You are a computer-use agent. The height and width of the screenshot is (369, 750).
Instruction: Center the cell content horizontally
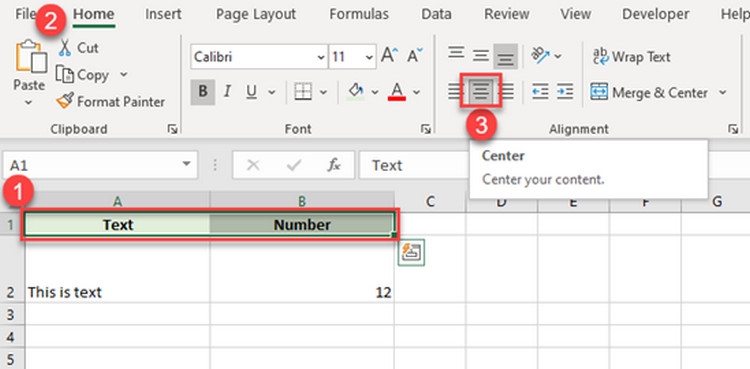[x=480, y=91]
